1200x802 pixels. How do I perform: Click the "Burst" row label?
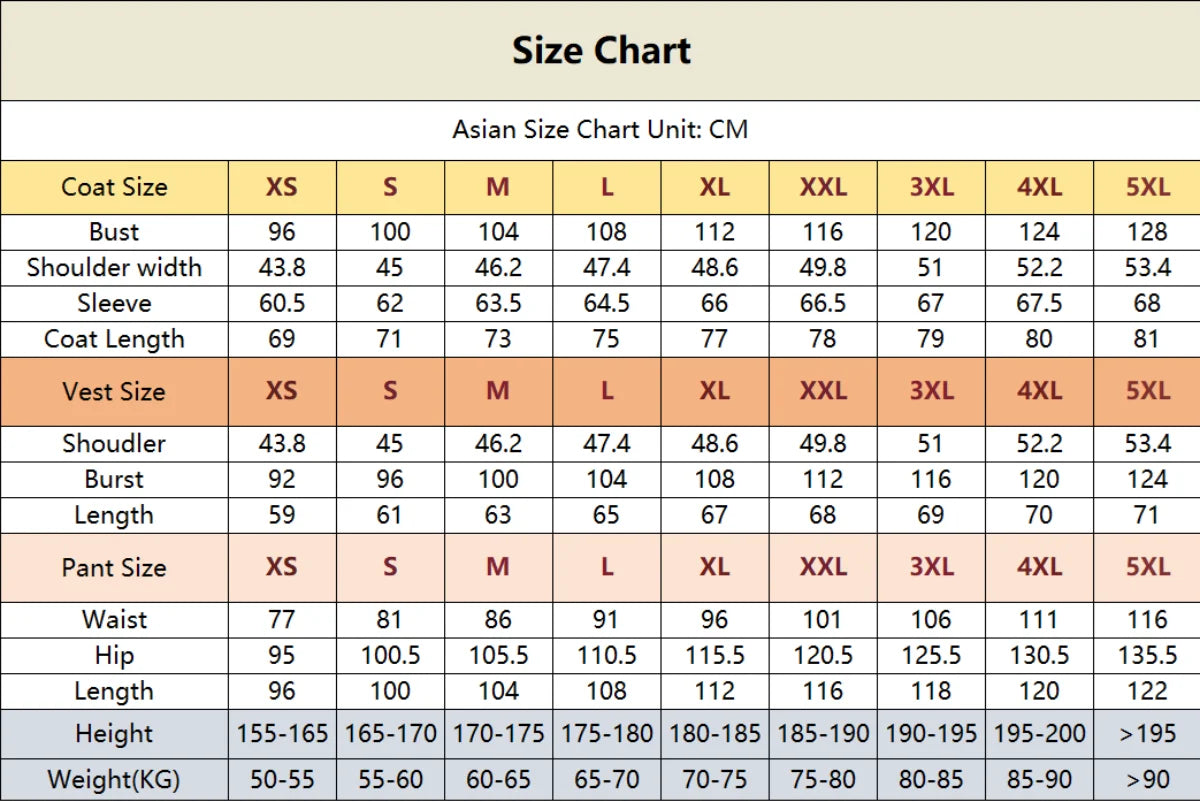tap(114, 479)
